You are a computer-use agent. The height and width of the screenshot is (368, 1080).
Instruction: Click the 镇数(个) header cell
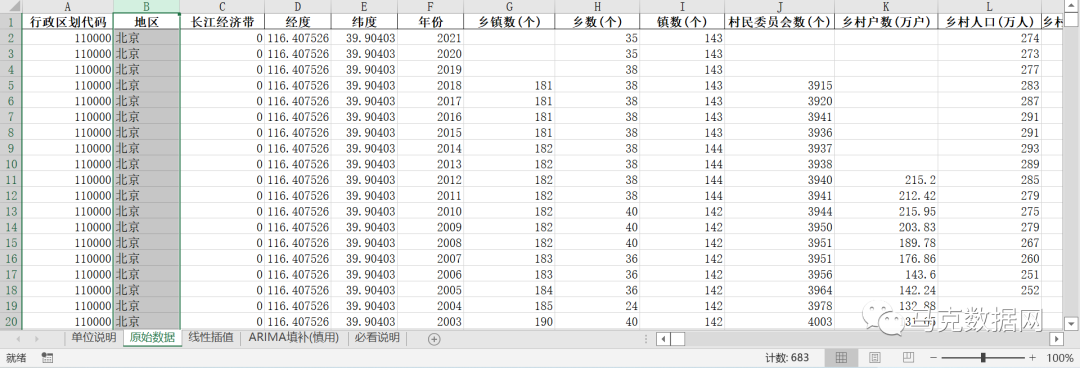(x=682, y=21)
